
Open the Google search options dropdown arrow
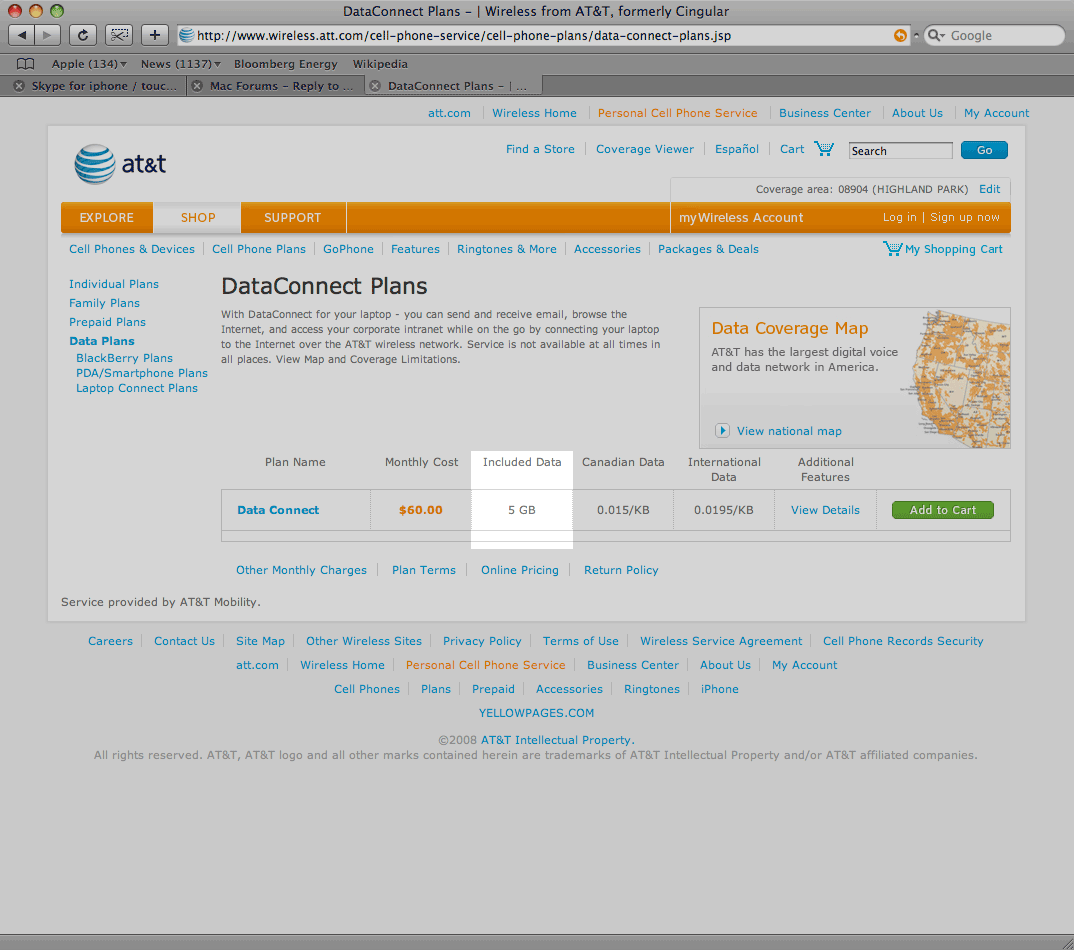pos(942,36)
